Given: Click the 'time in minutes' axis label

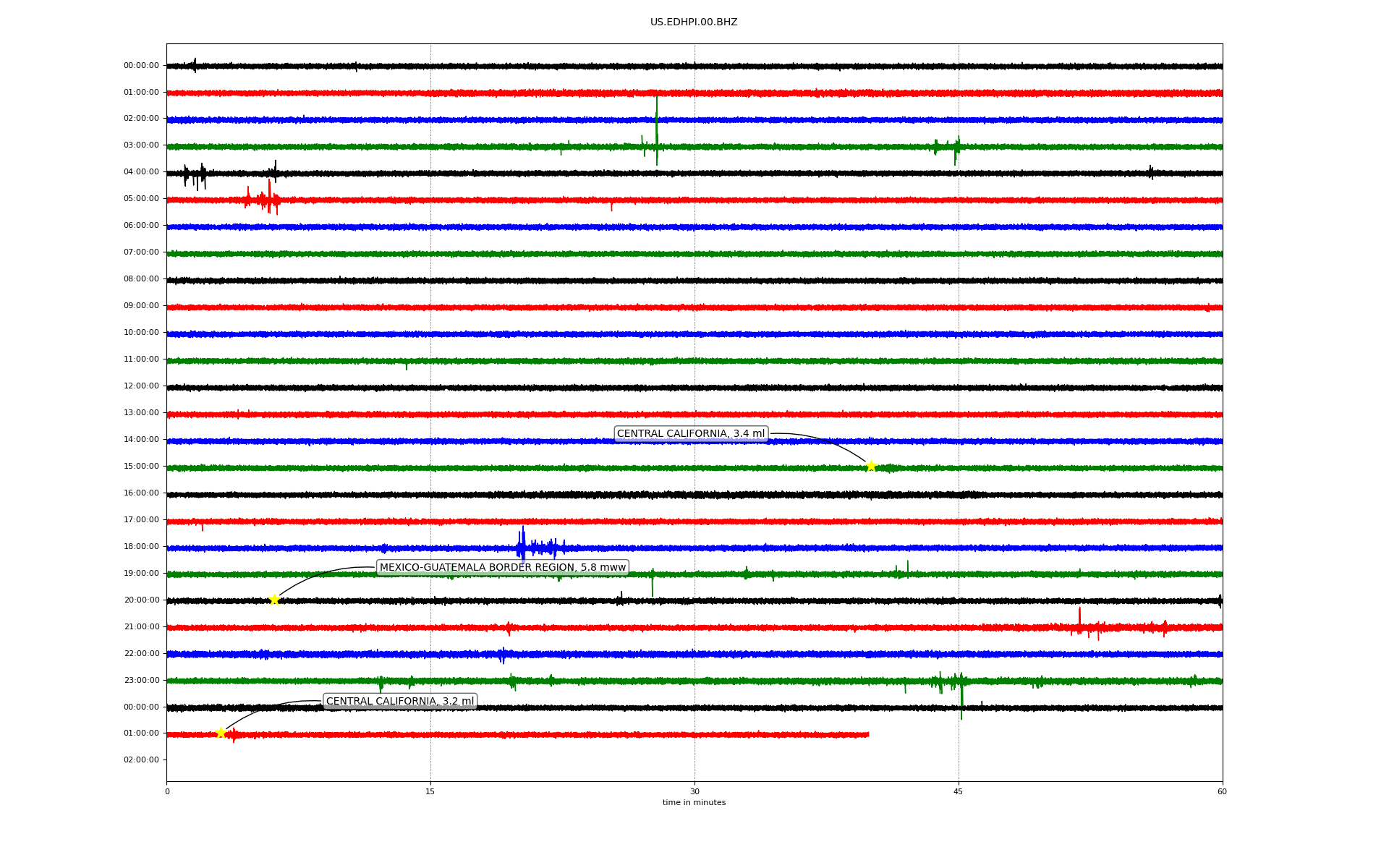Looking at the screenshot, I should tap(693, 802).
